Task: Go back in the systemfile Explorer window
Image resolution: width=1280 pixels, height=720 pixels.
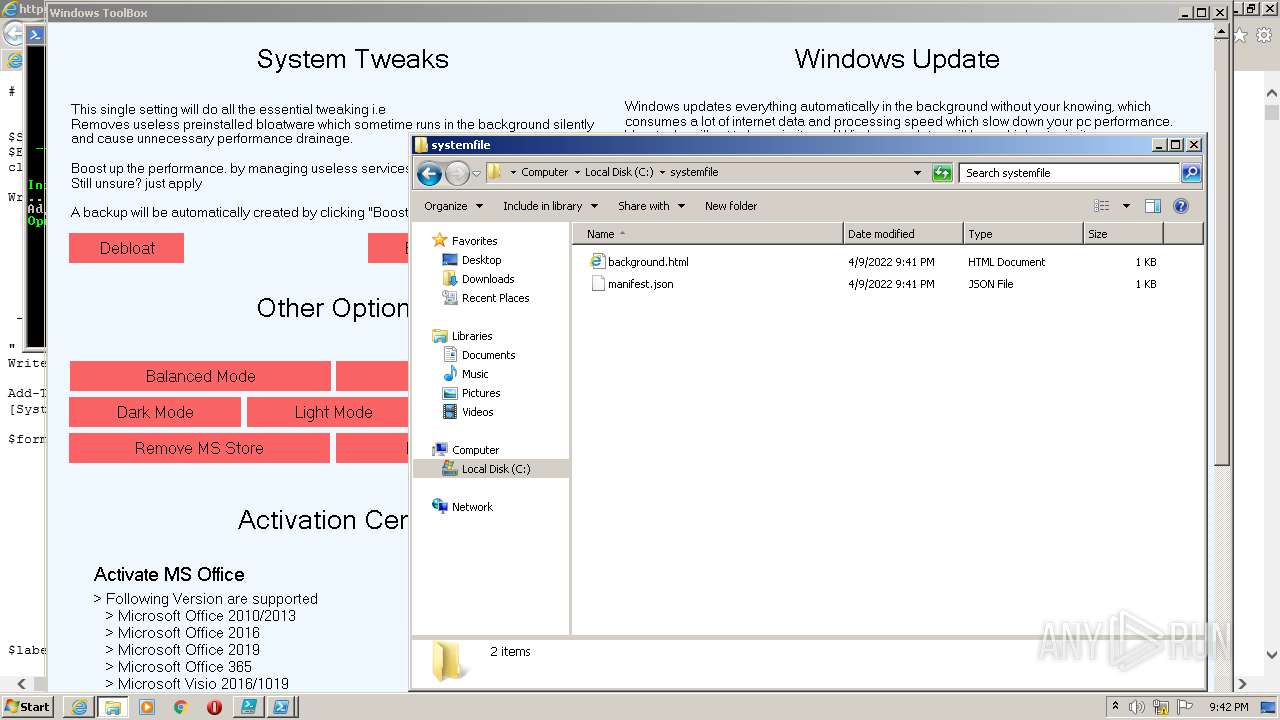Action: coord(429,173)
